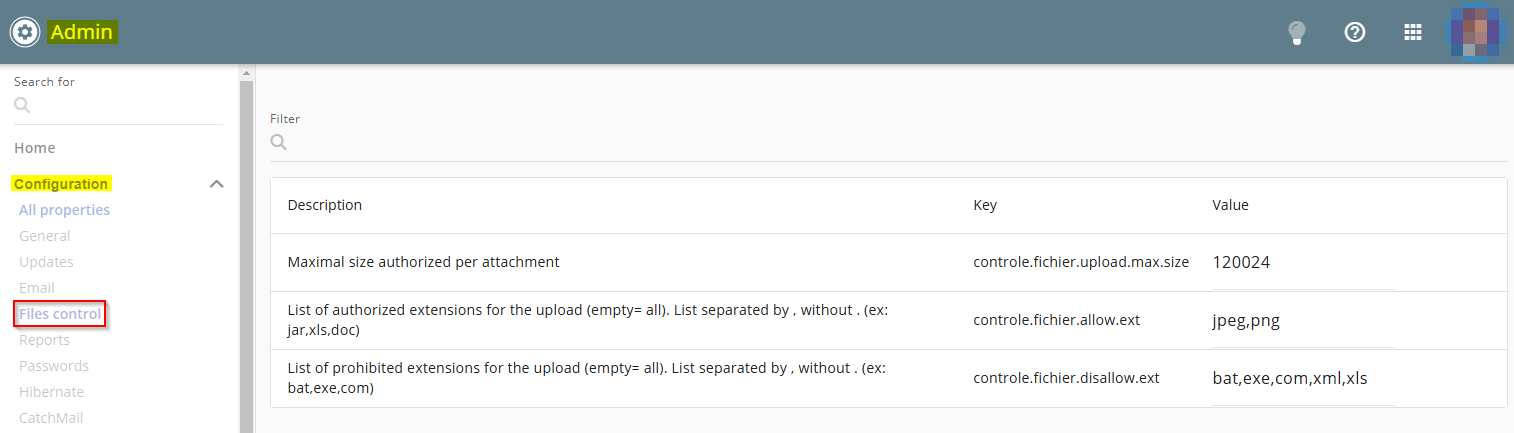The image size is (1514, 433).
Task: Edit the max upload size value field
Action: 1302,263
